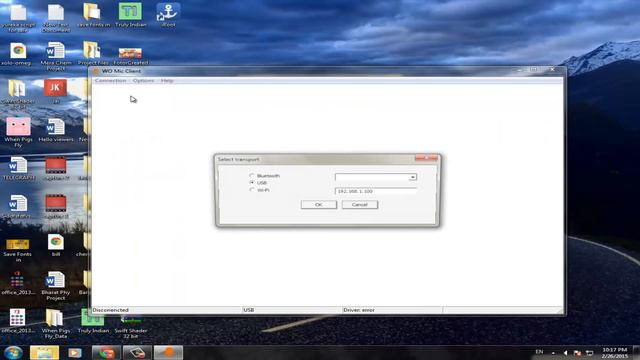Open the Truly Indian icon at desktop top

coord(130,15)
